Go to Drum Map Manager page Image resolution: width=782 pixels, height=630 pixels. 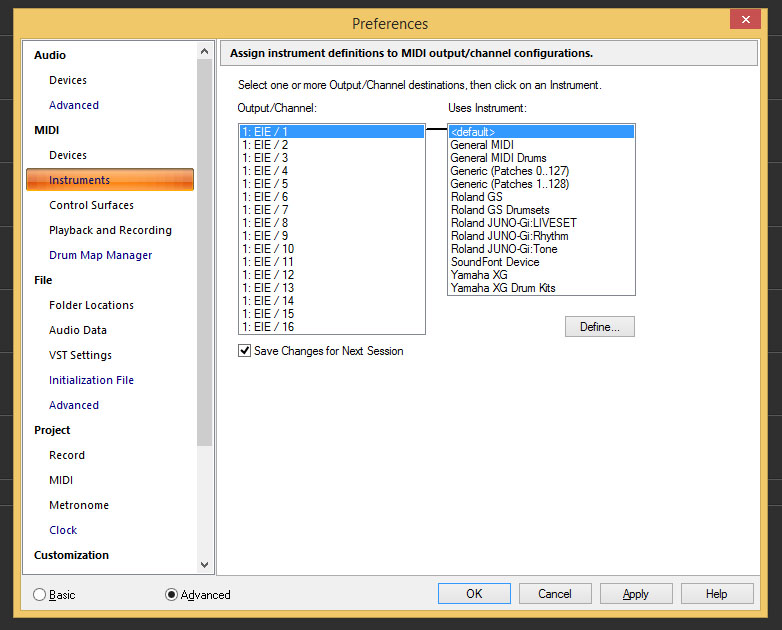[100, 255]
